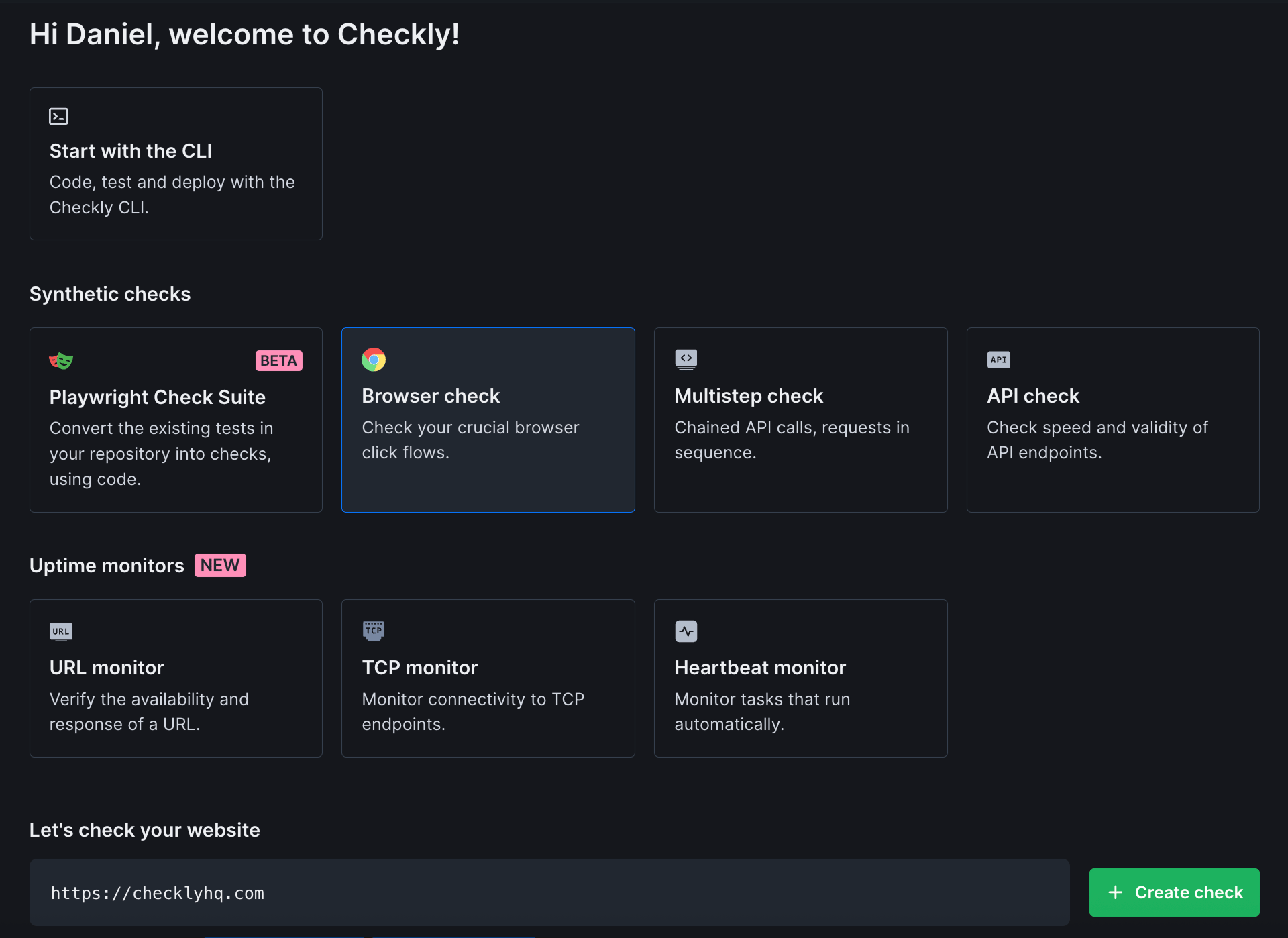The width and height of the screenshot is (1288, 938).
Task: Click the Chrome browser icon
Action: pyautogui.click(x=374, y=360)
